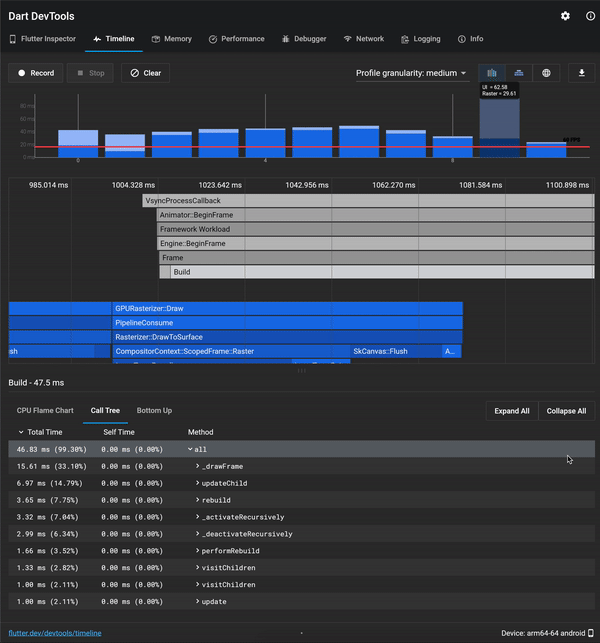Select the highlighted tallest frame bar
Image resolution: width=600 pixels, height=643 pixels.
tap(500, 128)
